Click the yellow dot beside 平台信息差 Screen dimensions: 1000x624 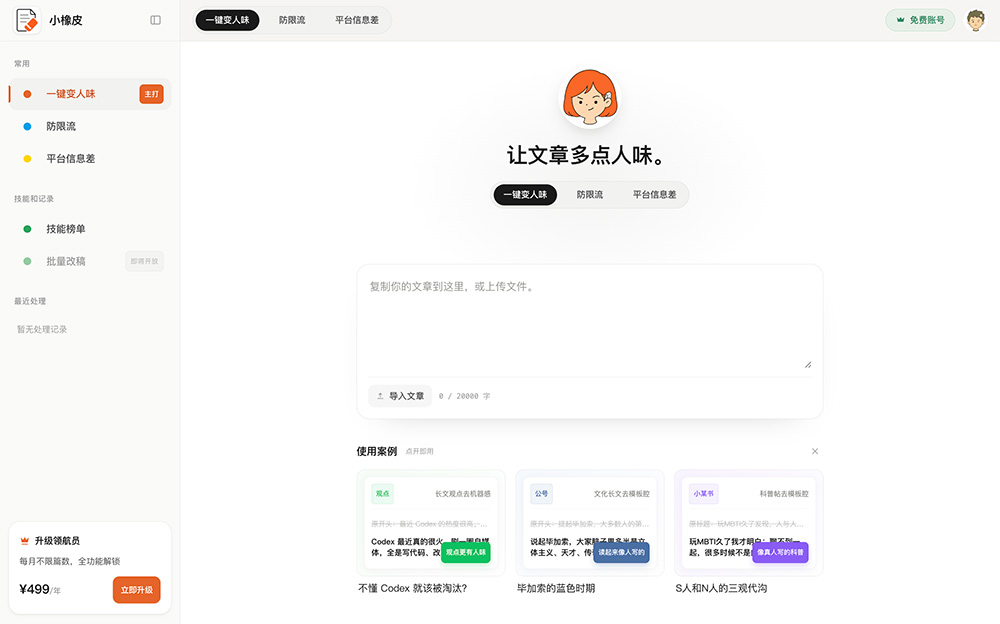pos(27,159)
